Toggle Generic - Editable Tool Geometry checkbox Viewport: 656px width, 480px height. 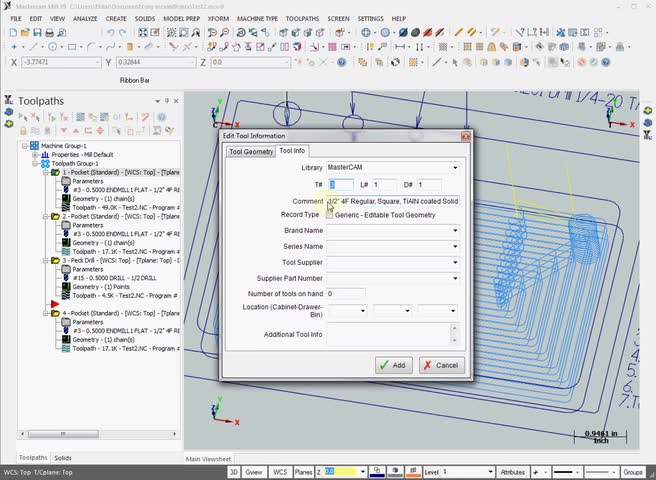pyautogui.click(x=330, y=215)
